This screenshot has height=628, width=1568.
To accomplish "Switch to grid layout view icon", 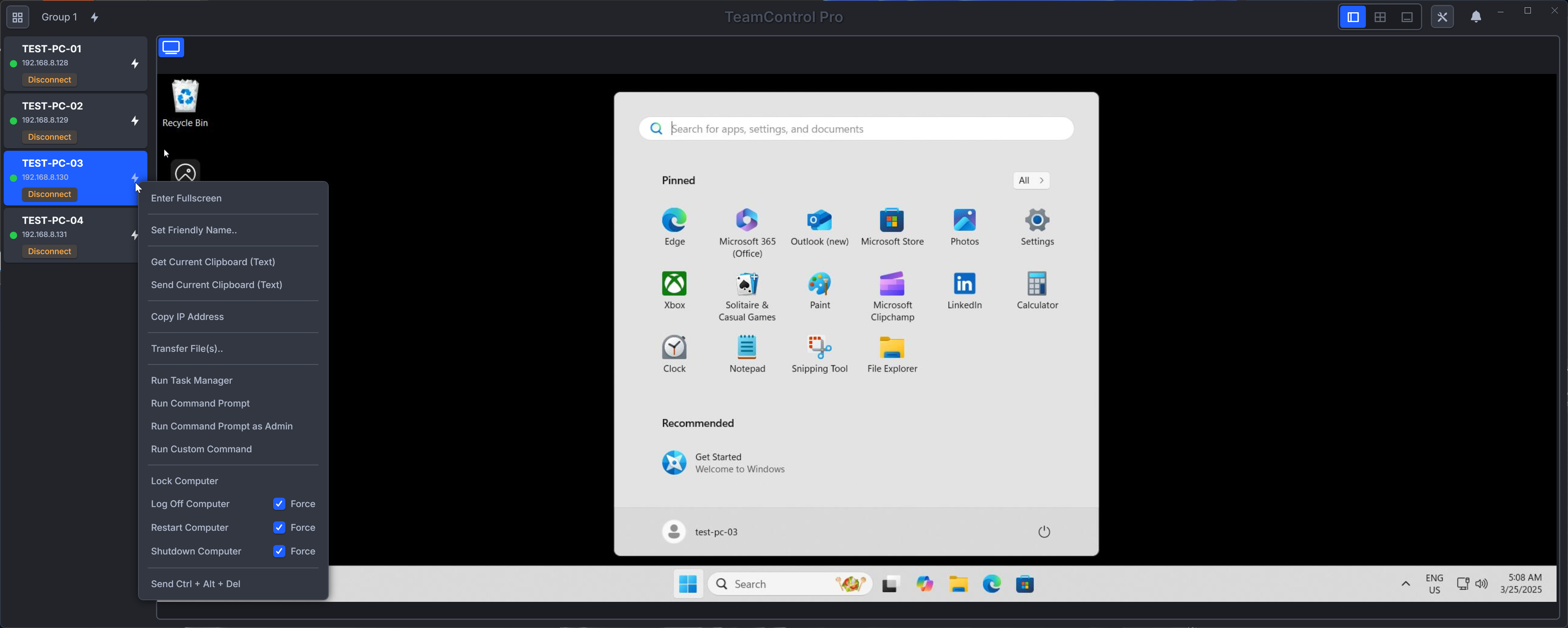I will tap(1380, 17).
